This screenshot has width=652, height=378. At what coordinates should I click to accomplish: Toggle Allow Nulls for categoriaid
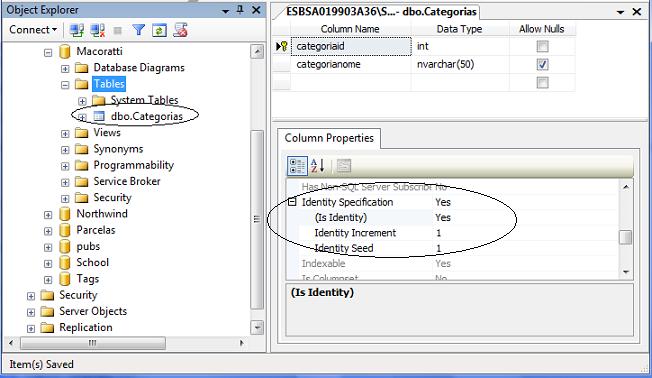(542, 46)
